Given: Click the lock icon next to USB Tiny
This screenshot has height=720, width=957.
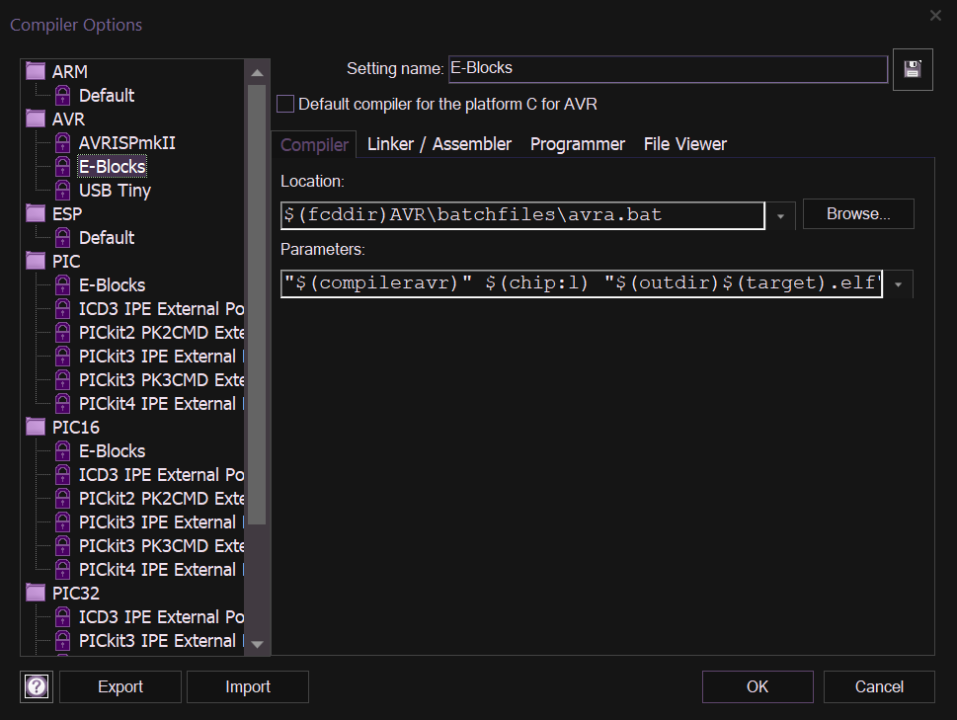Looking at the screenshot, I should point(63,190).
